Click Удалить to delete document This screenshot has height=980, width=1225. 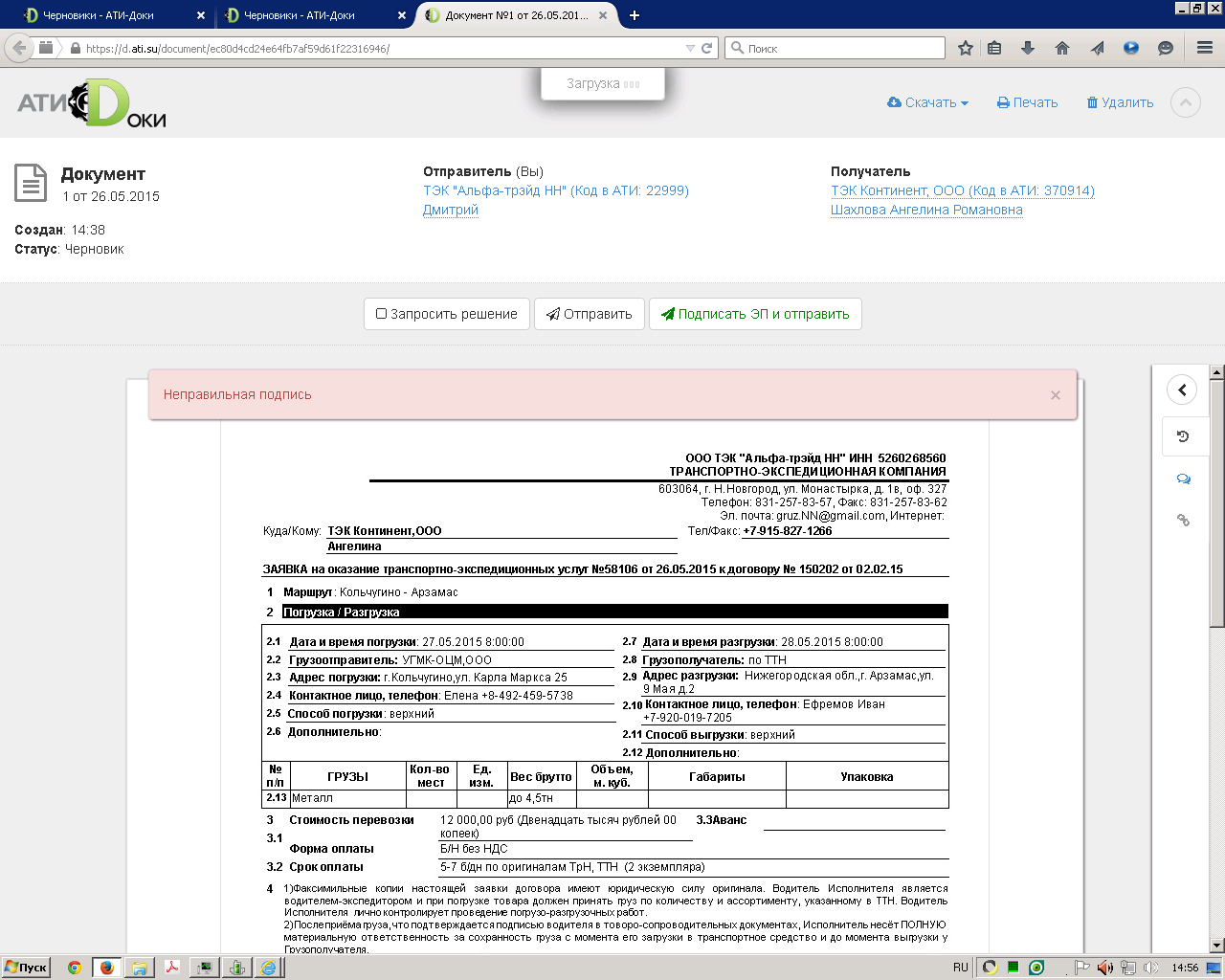coord(1120,102)
